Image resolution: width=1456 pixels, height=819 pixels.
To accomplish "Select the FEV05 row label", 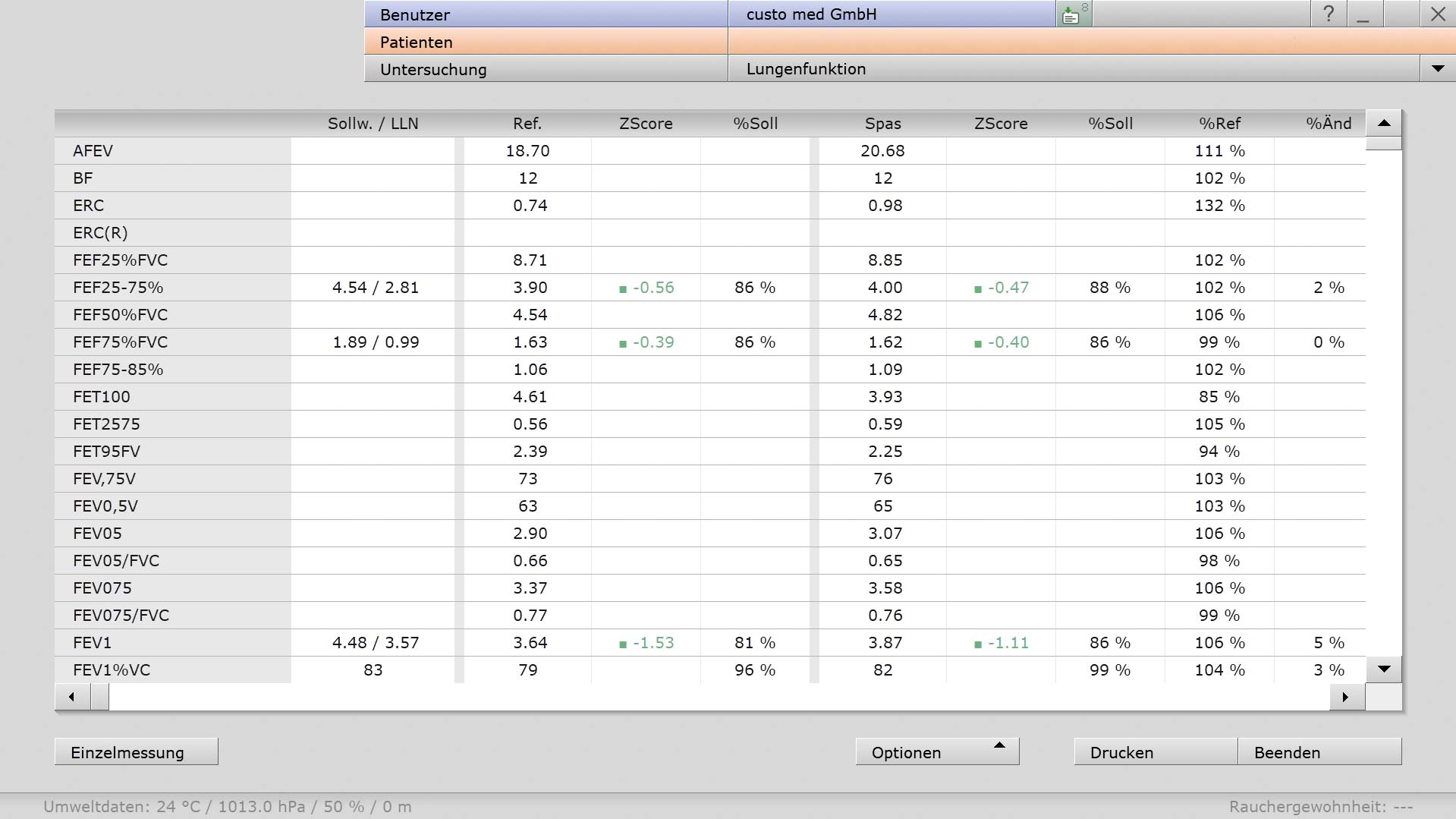I will [97, 533].
